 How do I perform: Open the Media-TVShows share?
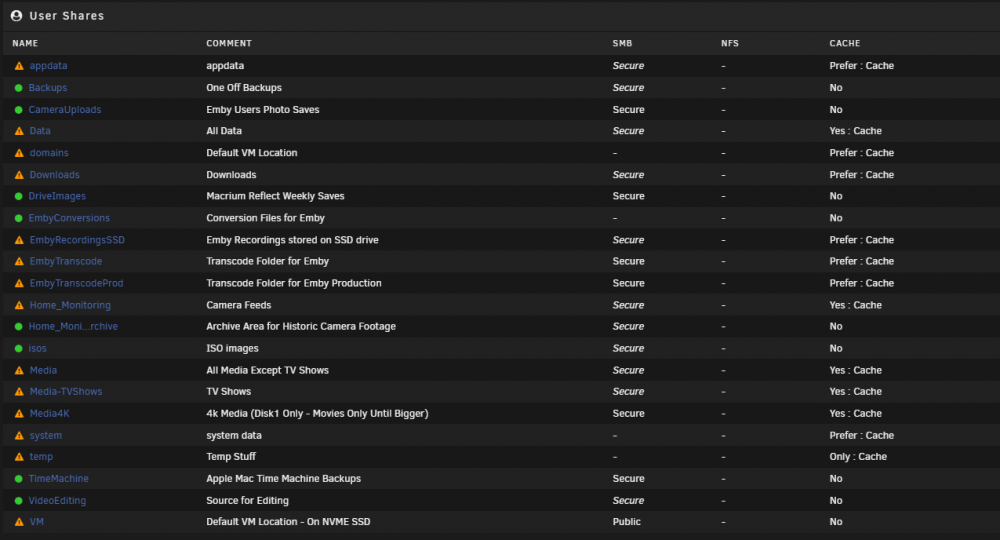pyautogui.click(x=66, y=391)
